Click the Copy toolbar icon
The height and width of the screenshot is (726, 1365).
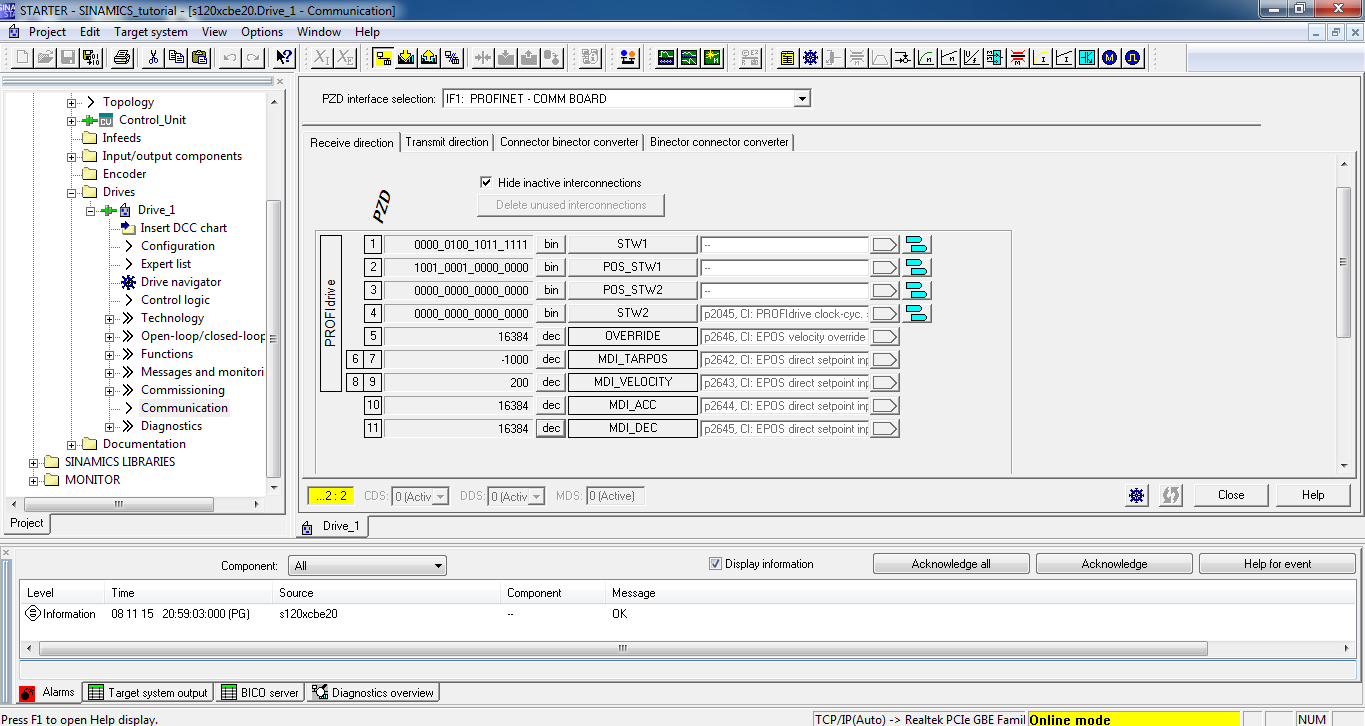[x=176, y=58]
